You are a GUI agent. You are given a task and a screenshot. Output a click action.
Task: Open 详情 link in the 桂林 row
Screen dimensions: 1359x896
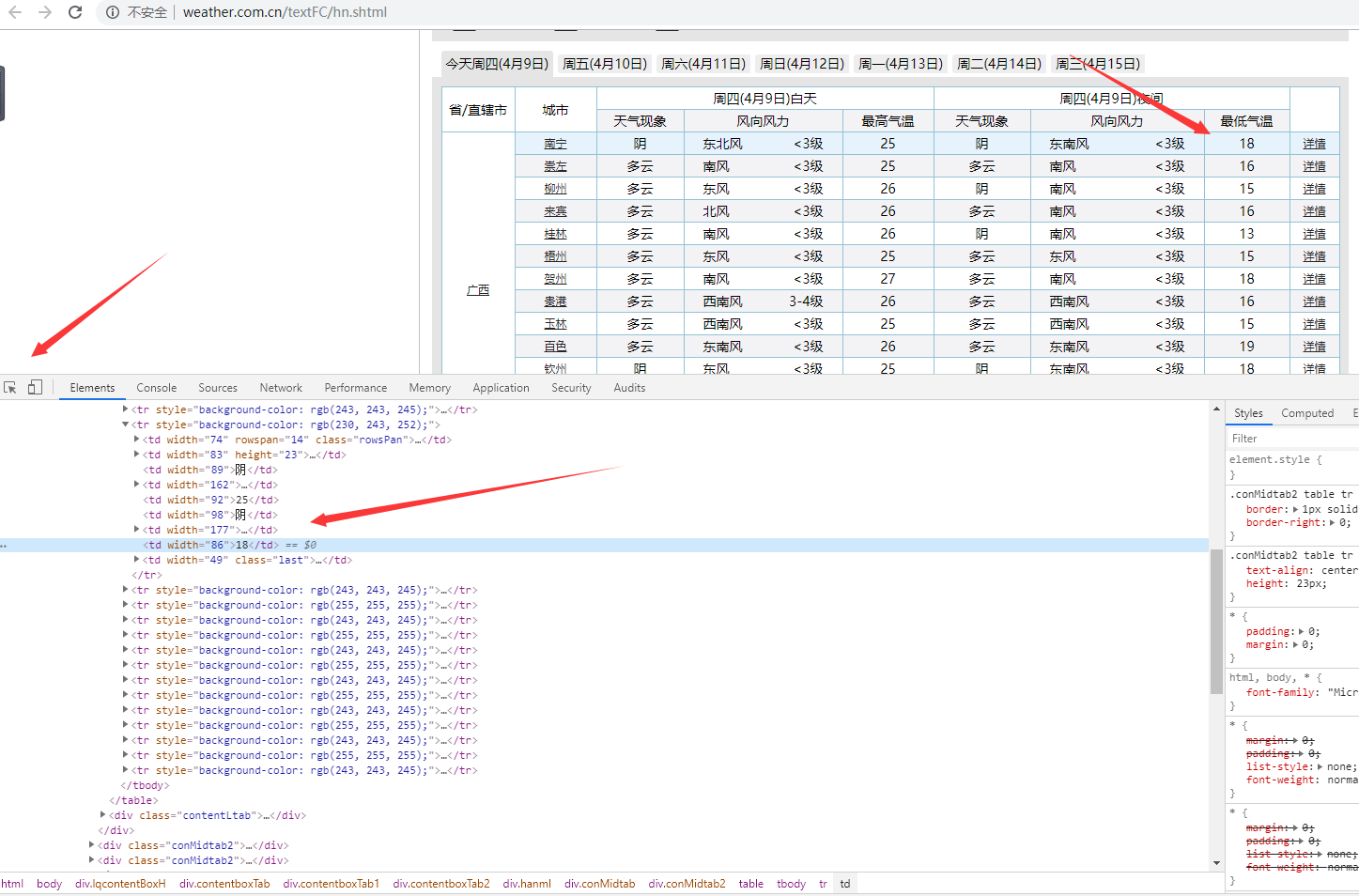[1314, 234]
